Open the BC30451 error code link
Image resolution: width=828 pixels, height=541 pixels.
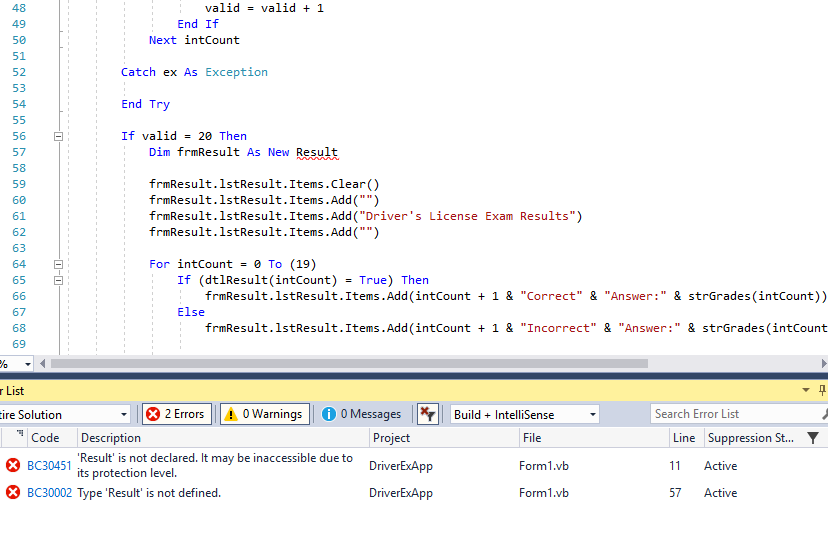click(49, 466)
